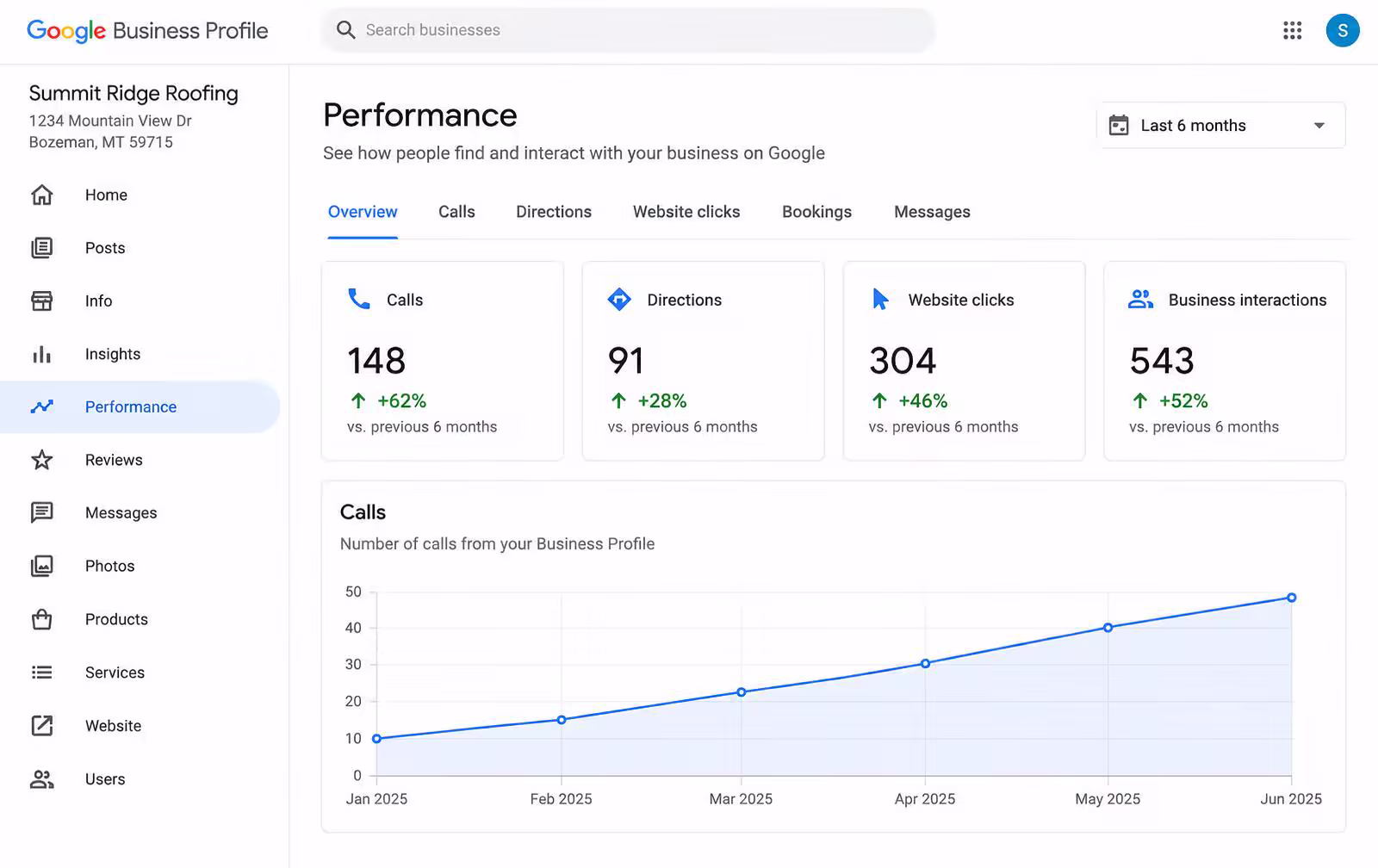
Task: Click the +46% website clicks change
Action: click(923, 401)
